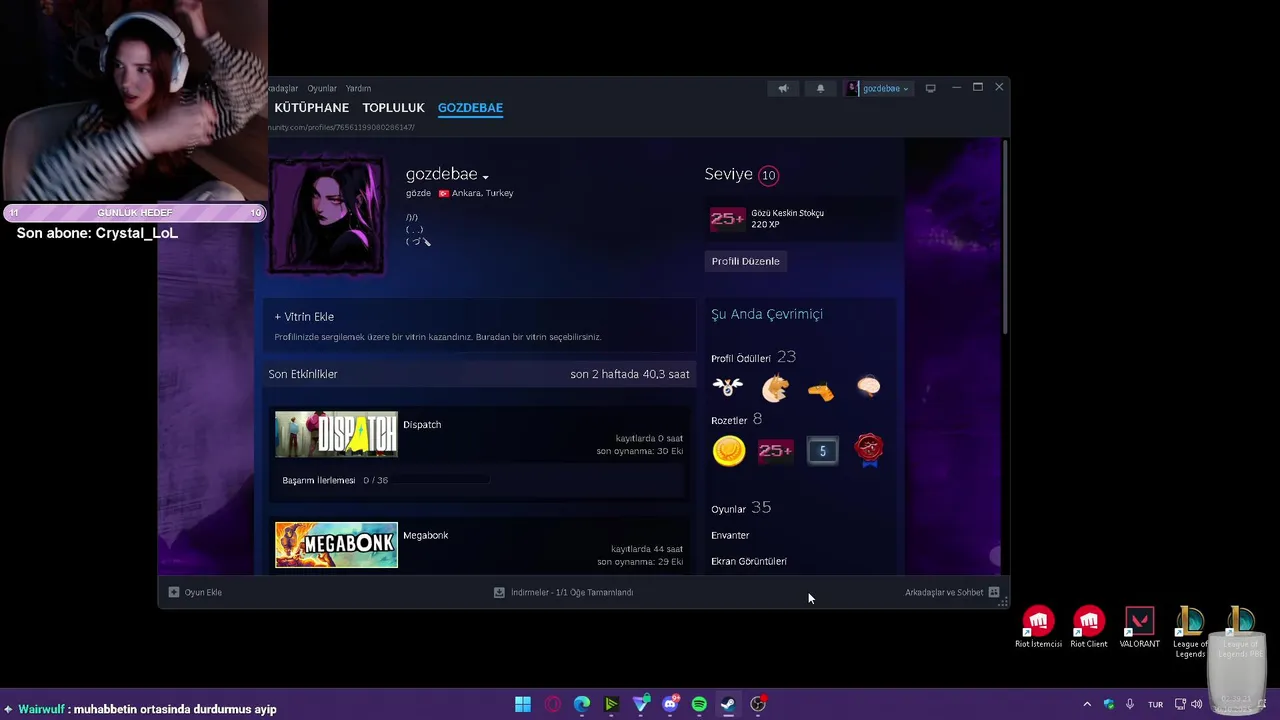
Task: Click the Seviye 10 level badge
Action: coord(768,175)
